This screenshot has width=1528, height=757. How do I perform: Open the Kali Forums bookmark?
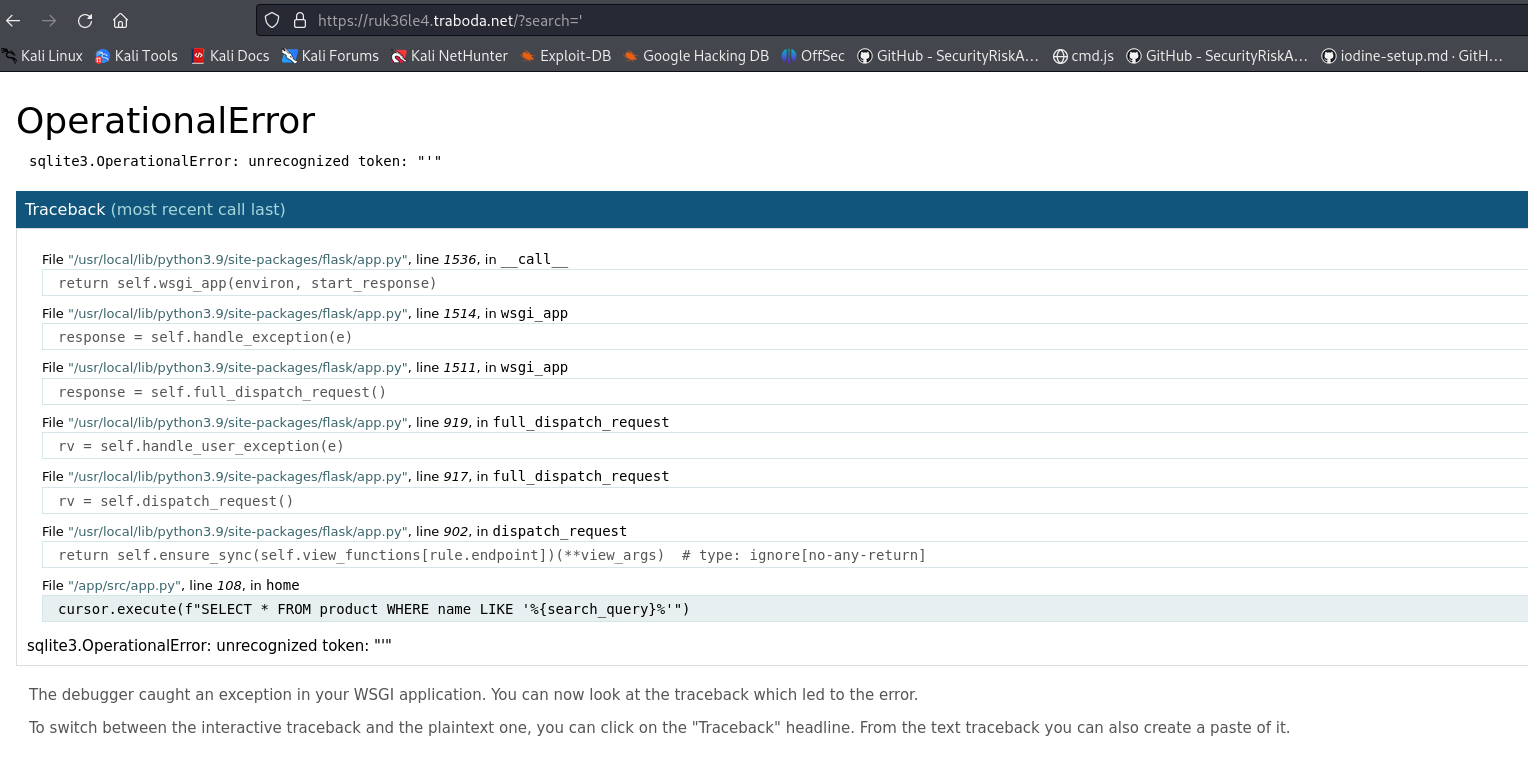click(x=330, y=56)
